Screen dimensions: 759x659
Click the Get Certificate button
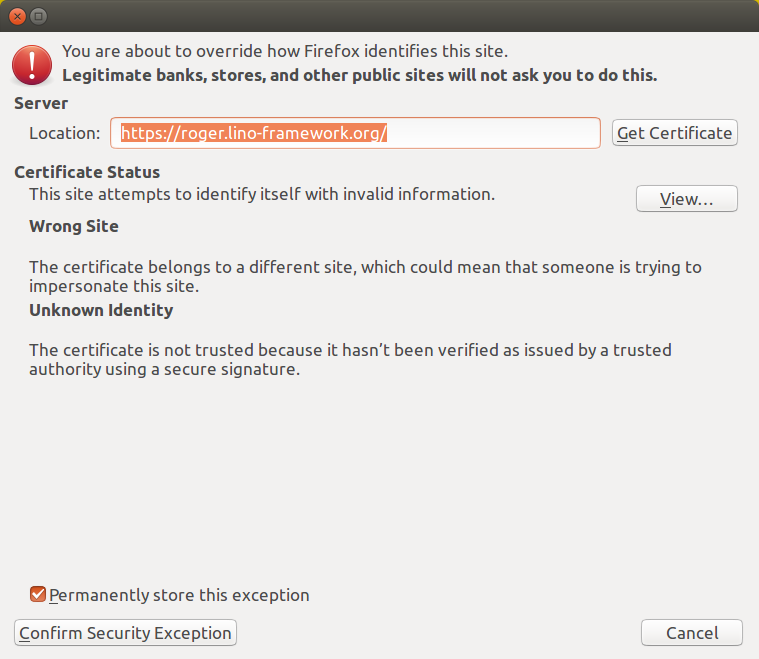[x=675, y=133]
